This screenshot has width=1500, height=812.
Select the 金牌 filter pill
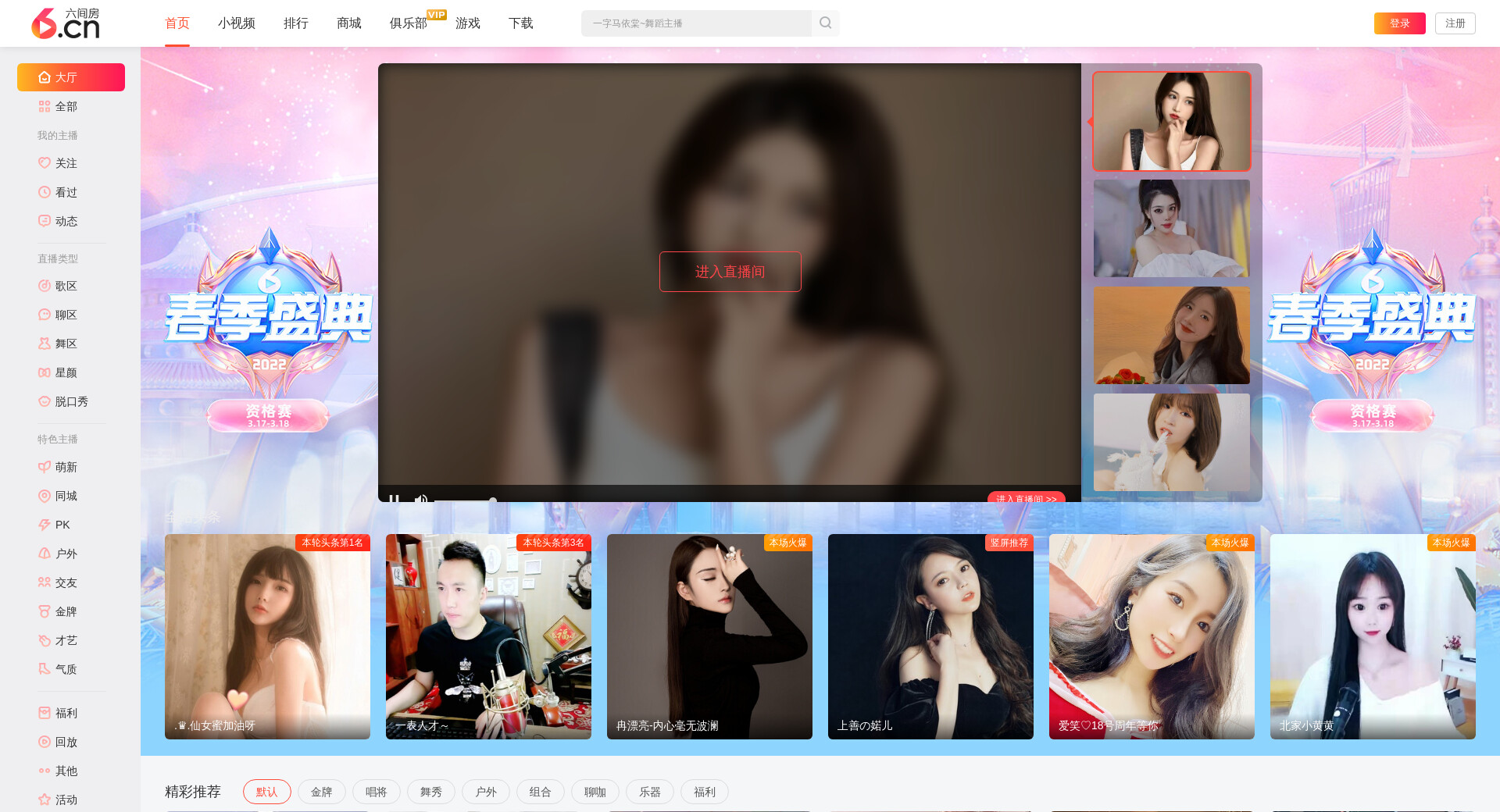click(321, 792)
